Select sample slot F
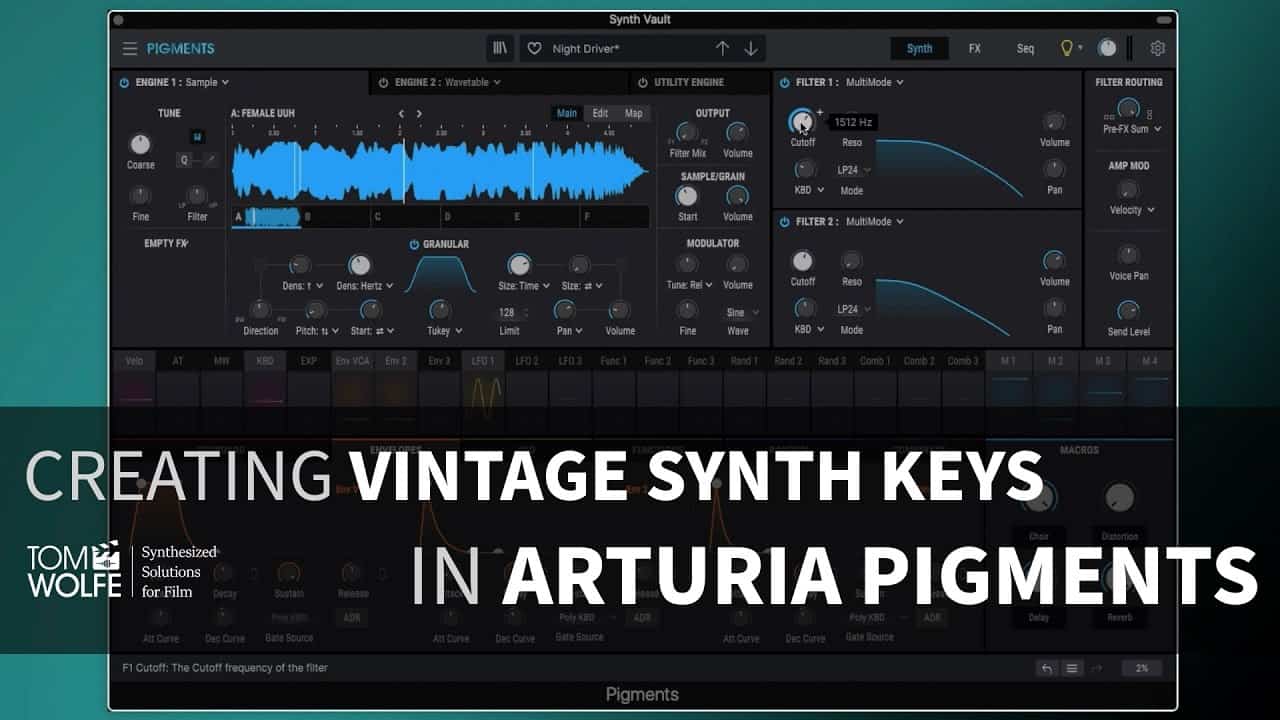Screen dimensions: 1280x720 click(614, 216)
